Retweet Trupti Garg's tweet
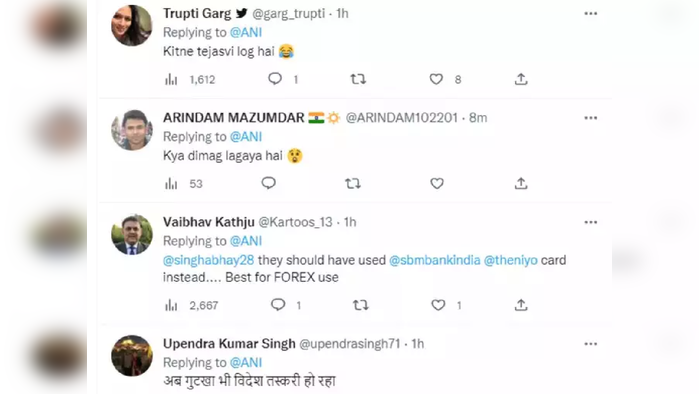 [x=358, y=79]
